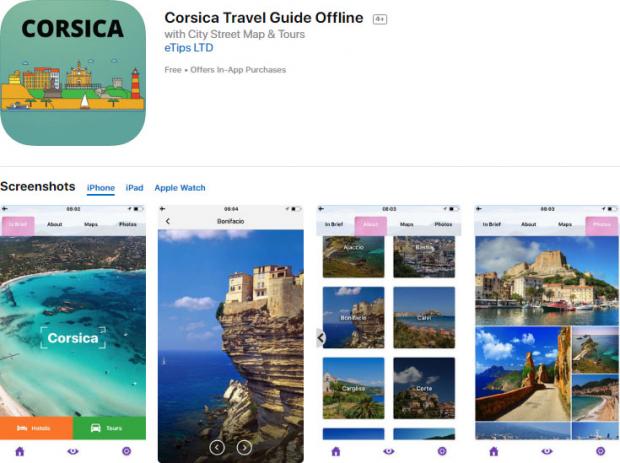Tap the orange Hotels button
The width and height of the screenshot is (620, 463).
(36, 428)
